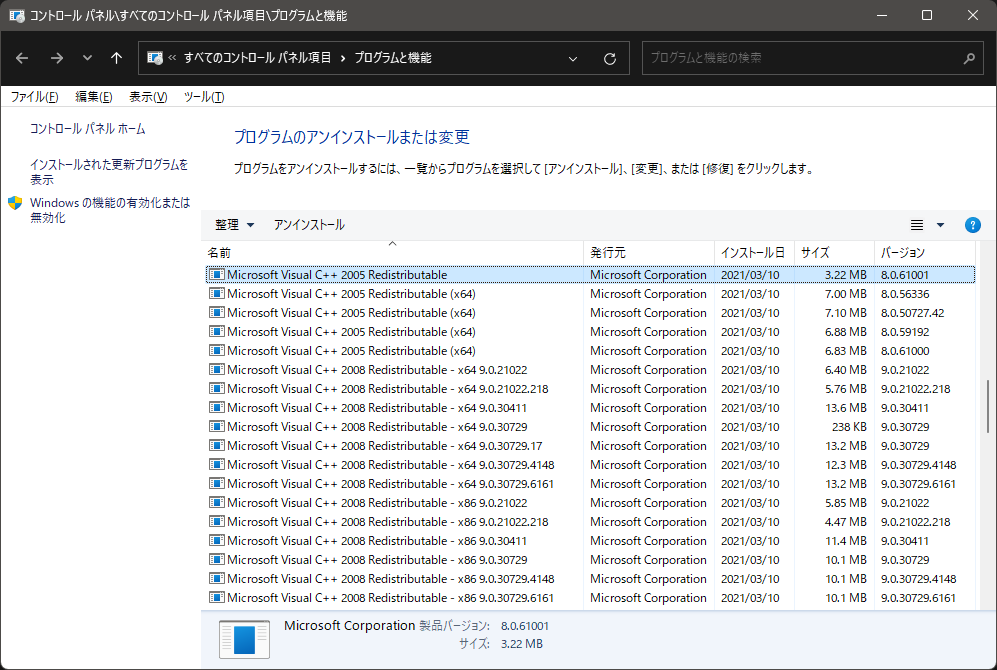This screenshot has width=997, height=670.
Task: Refresh the programs list
Action: pyautogui.click(x=610, y=58)
